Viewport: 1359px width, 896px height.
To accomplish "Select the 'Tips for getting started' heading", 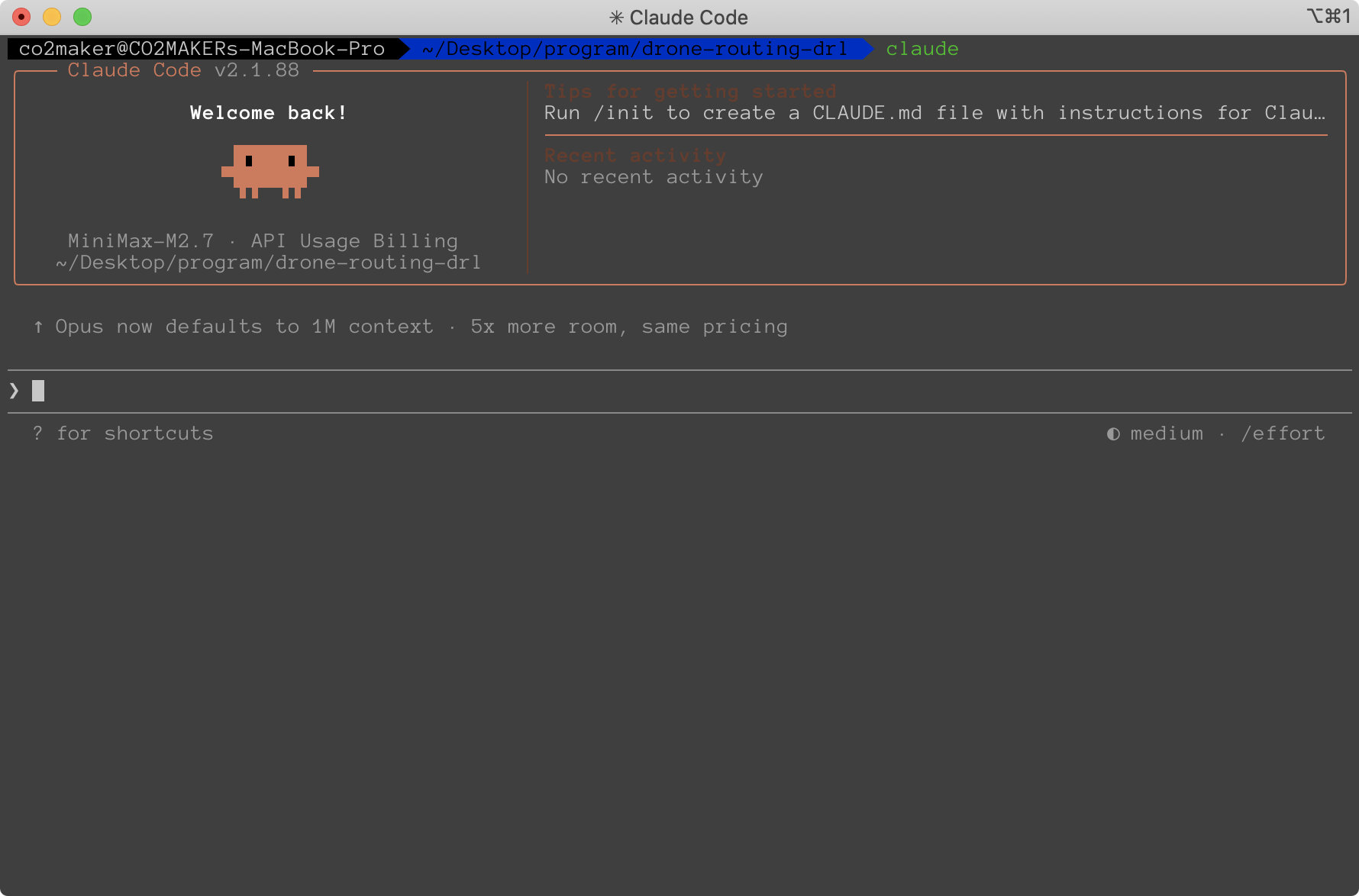I will 690,92.
